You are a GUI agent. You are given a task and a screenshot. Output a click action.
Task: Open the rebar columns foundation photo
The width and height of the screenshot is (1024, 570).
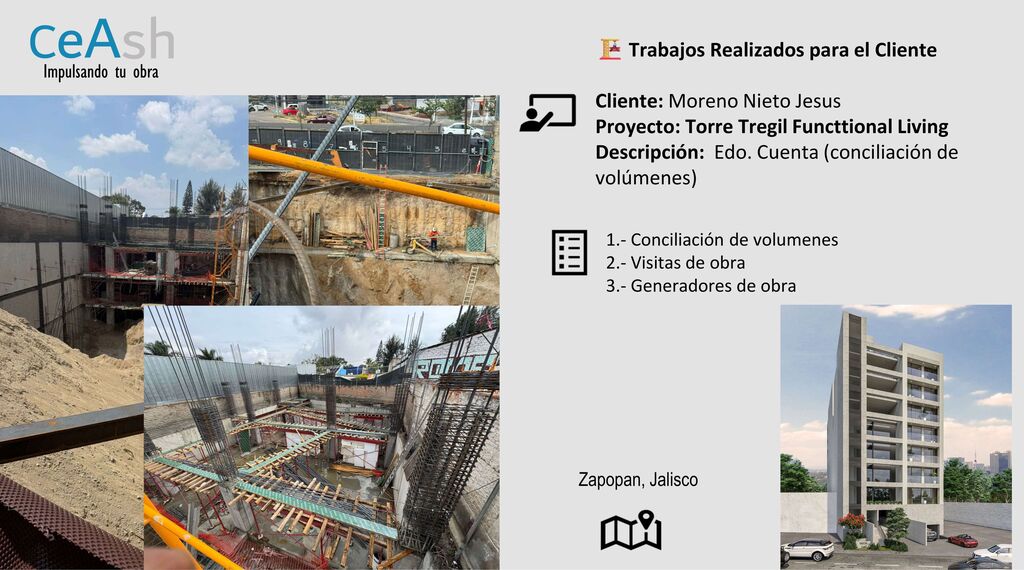(320, 440)
